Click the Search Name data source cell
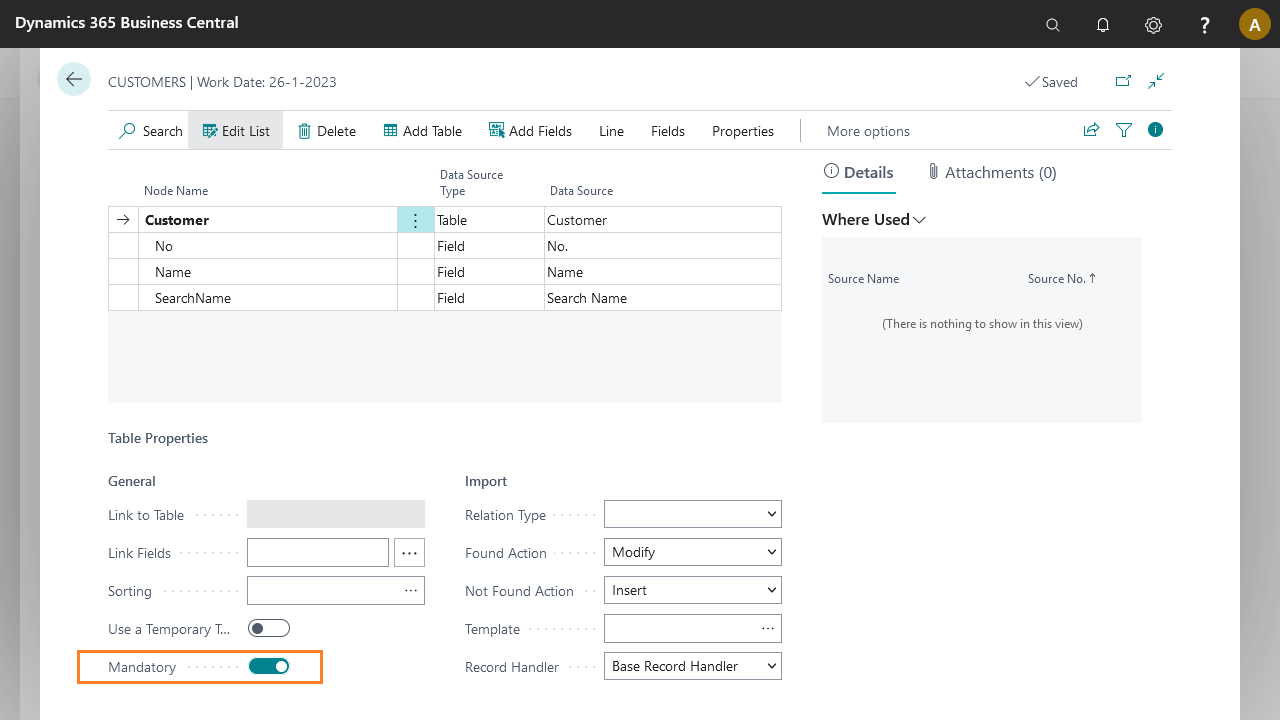Screen dimensions: 1280x720 click(x=663, y=298)
